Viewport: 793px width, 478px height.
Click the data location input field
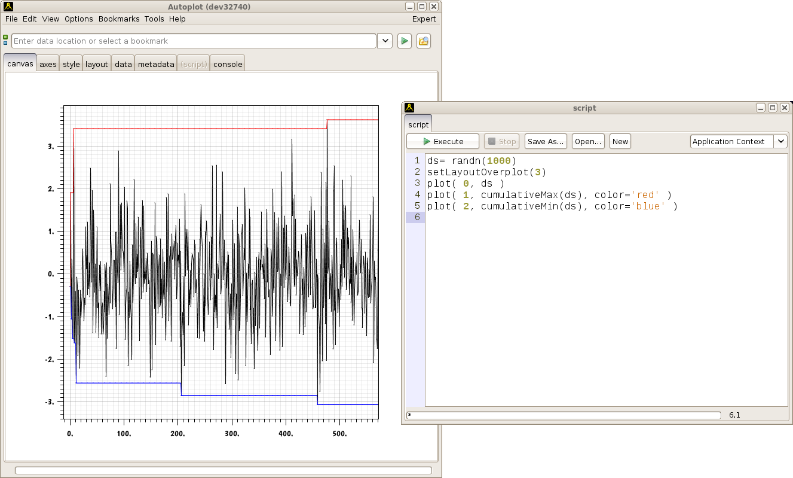tap(193, 41)
